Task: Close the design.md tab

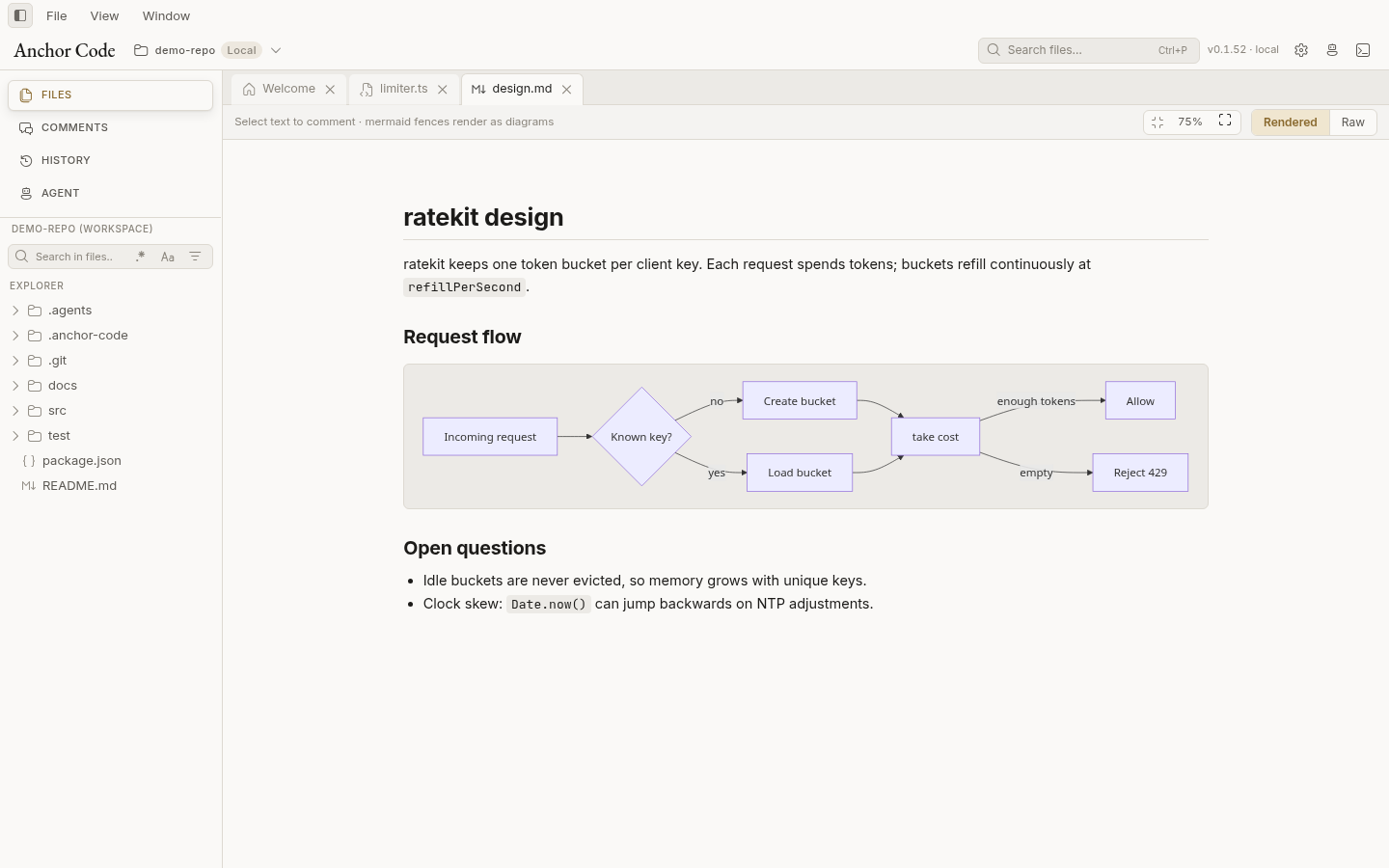Action: (567, 90)
